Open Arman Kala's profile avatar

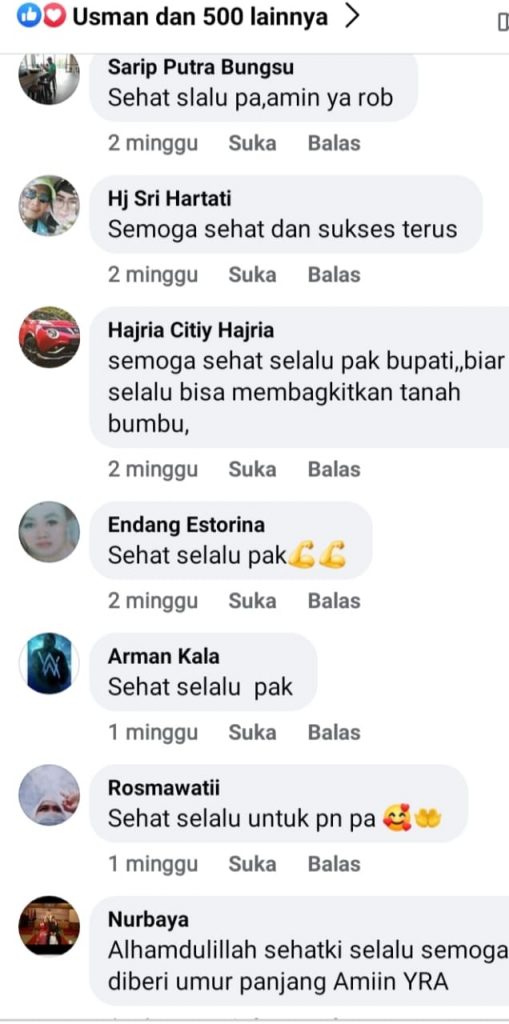(x=49, y=663)
